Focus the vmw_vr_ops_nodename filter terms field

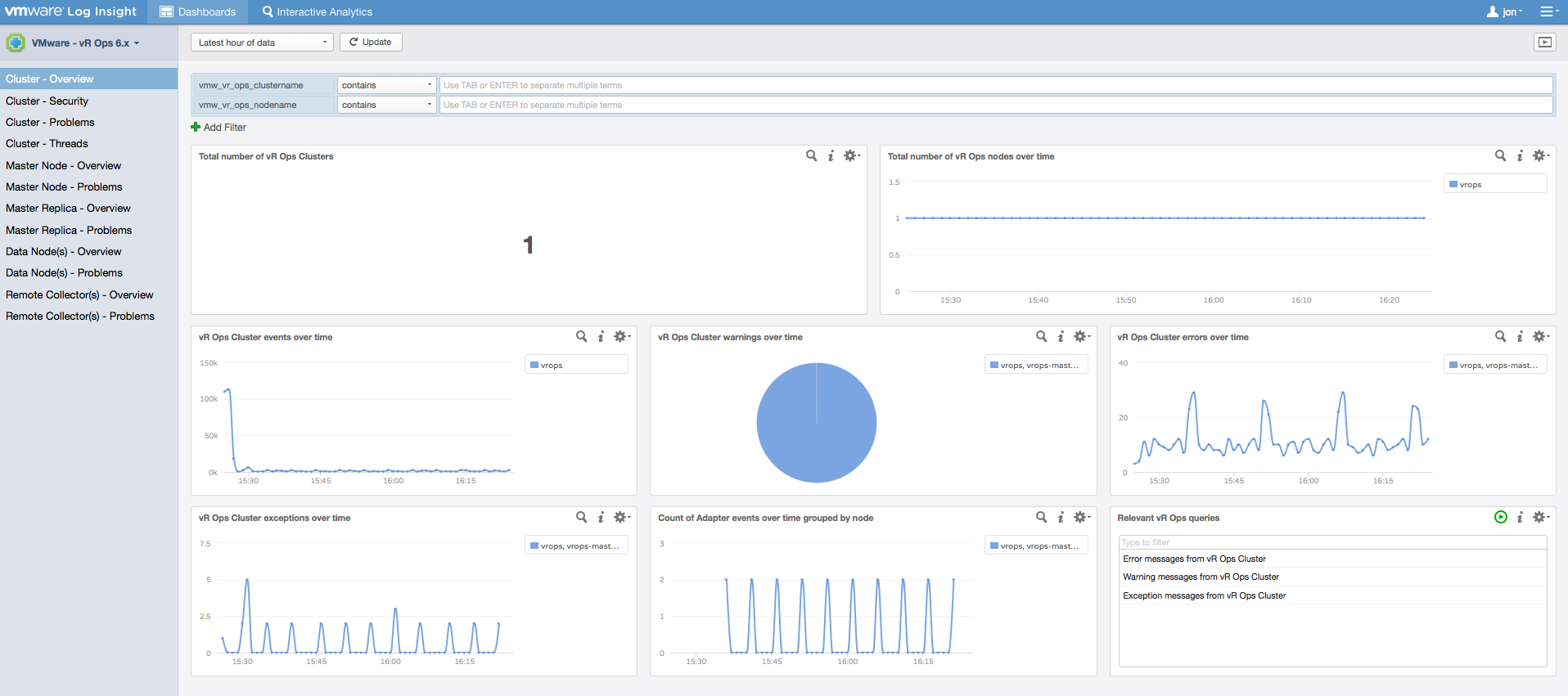996,105
